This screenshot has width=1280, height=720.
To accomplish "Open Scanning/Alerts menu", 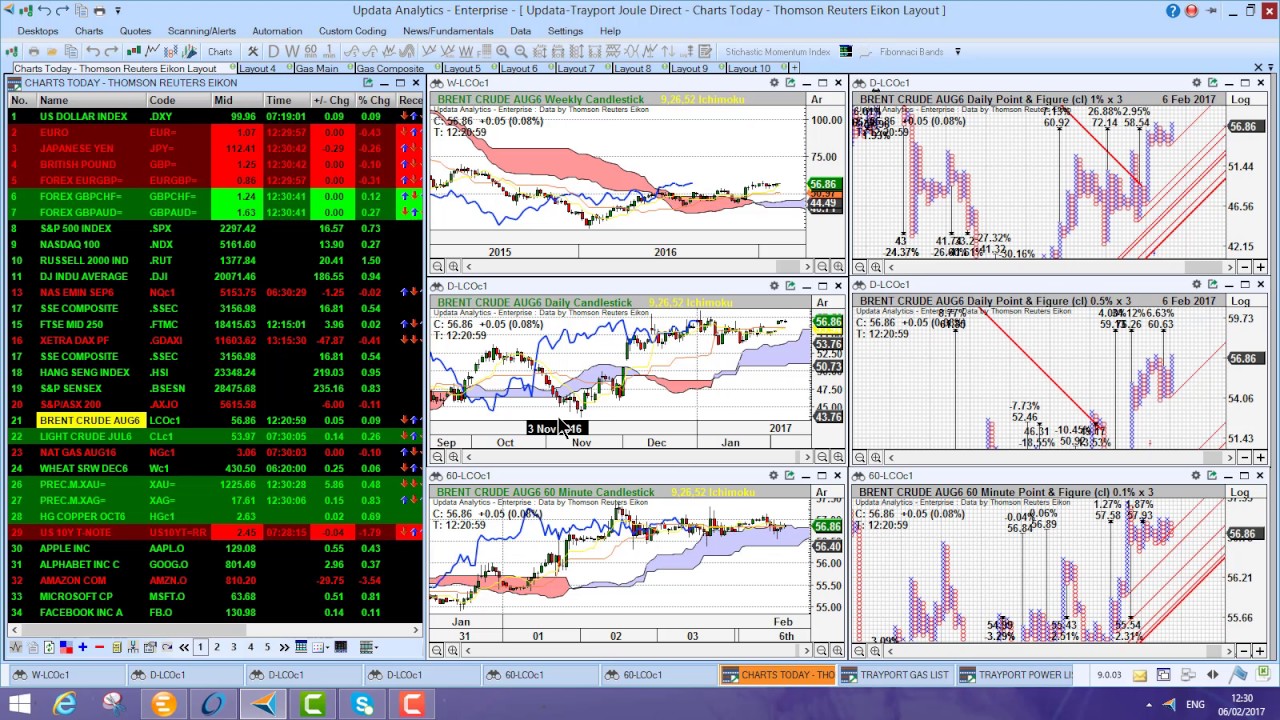I will tap(202, 31).
